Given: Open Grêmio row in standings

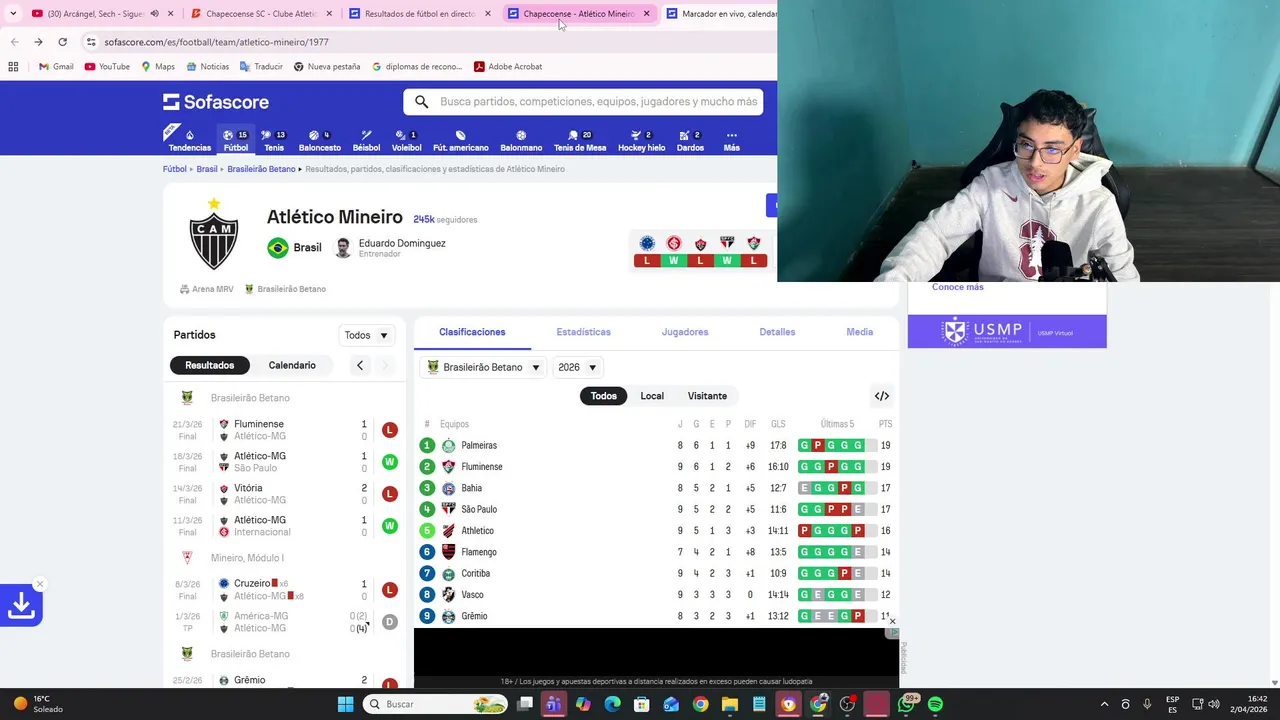Looking at the screenshot, I should click(x=656, y=616).
